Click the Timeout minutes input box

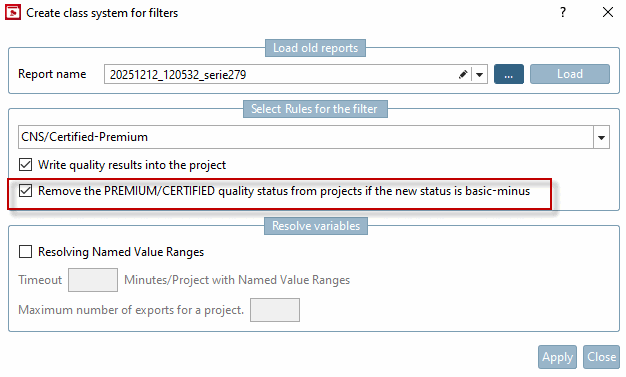93,280
